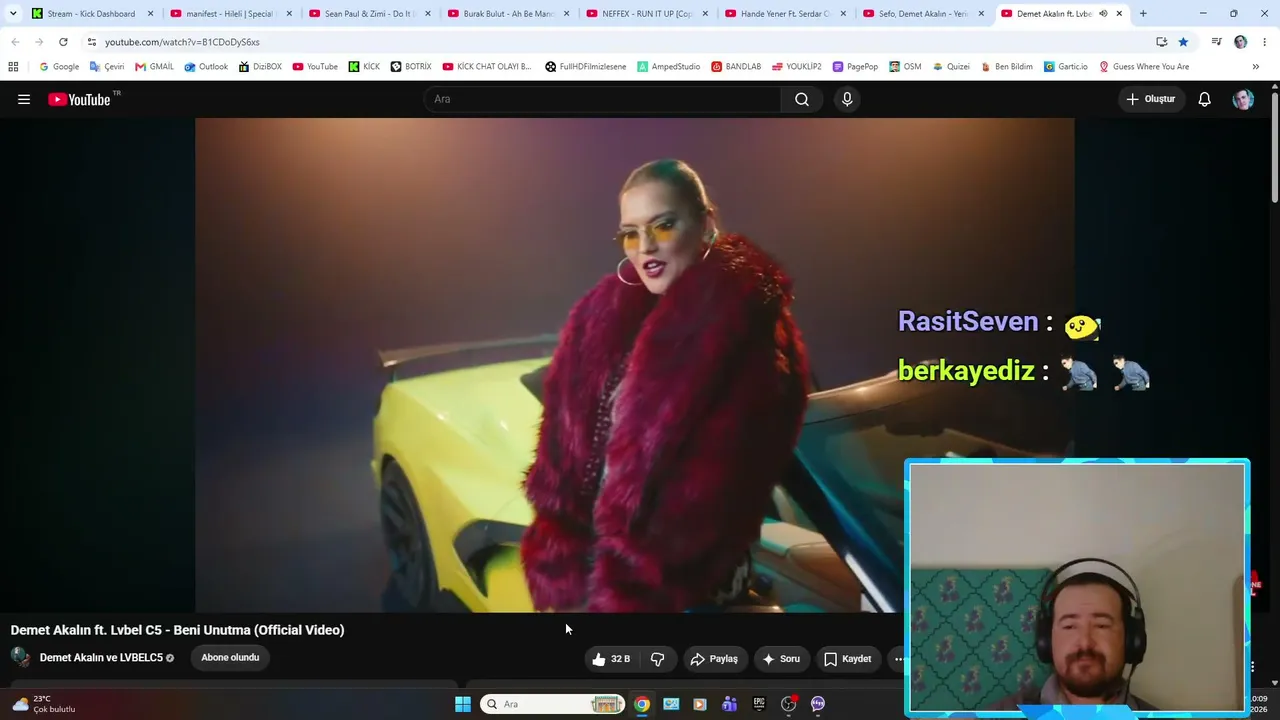Open Microsoft Teams taskbar icon
The image size is (1280, 720).
point(730,704)
